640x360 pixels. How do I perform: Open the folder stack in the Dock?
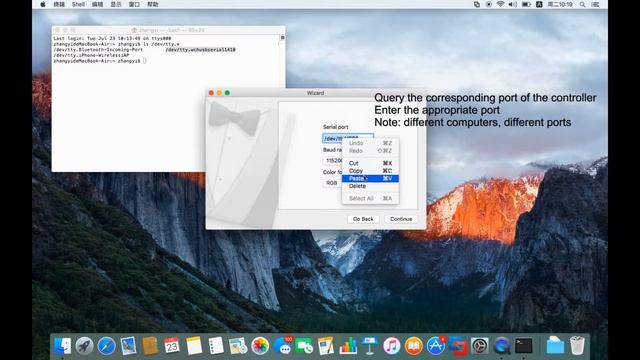point(555,346)
